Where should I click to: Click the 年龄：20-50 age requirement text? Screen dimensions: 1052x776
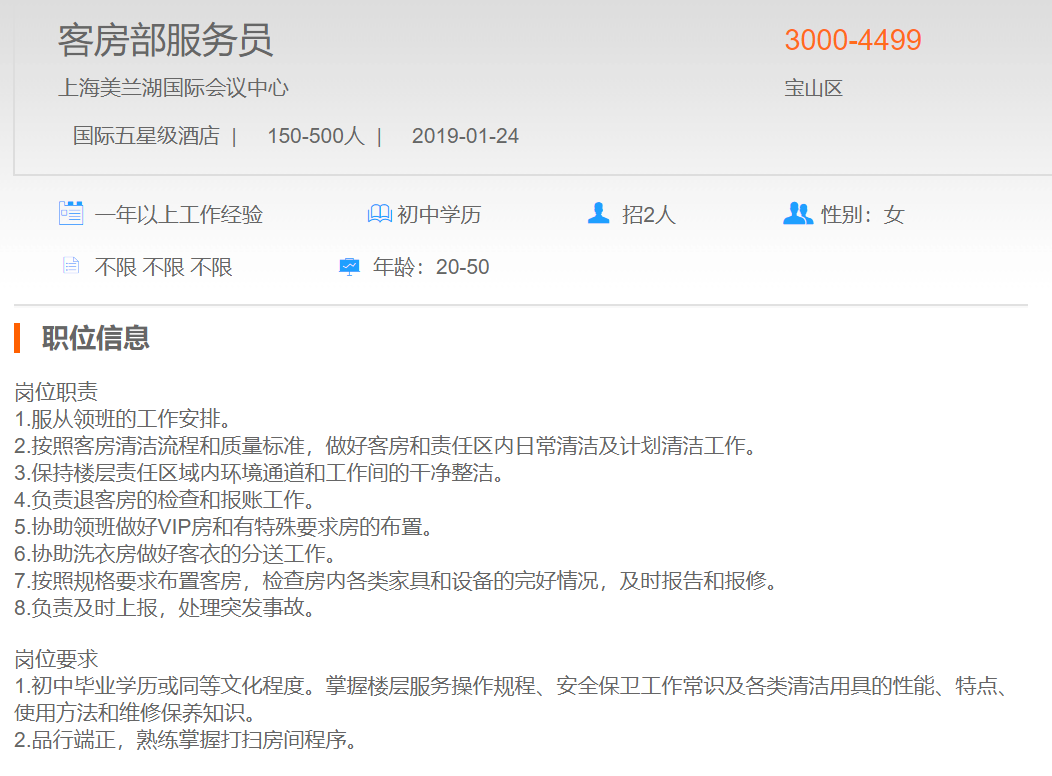pos(431,267)
